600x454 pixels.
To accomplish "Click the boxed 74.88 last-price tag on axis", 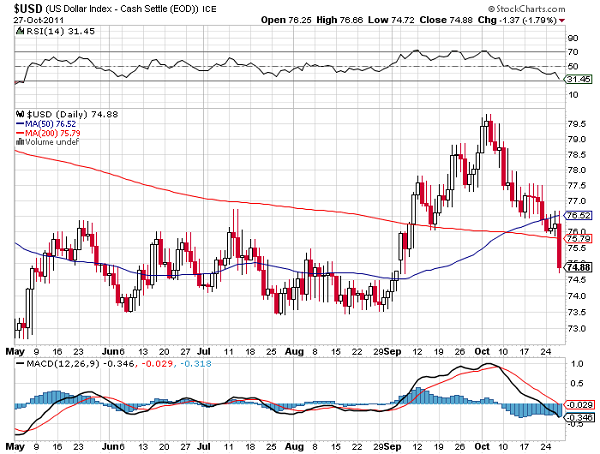I will point(579,267).
